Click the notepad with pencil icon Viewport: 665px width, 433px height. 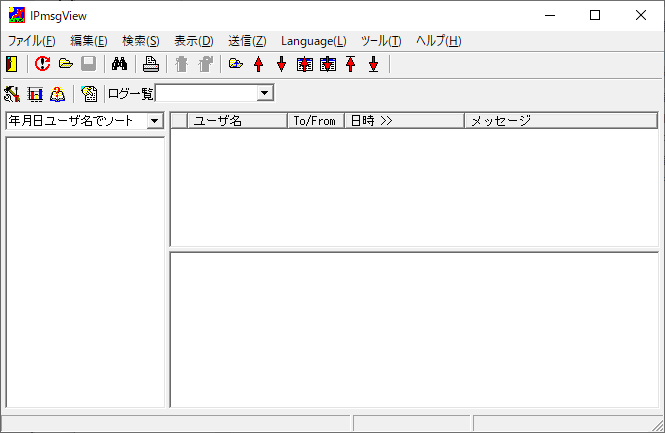click(89, 94)
